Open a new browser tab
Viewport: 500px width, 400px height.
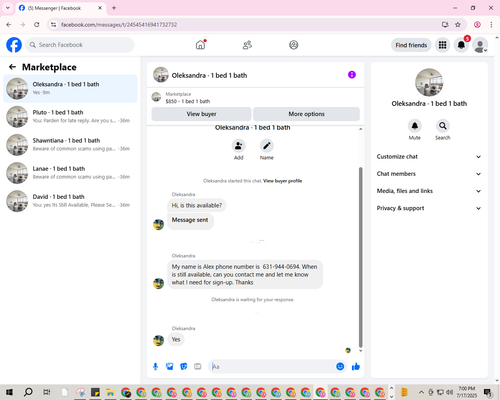pos(114,8)
